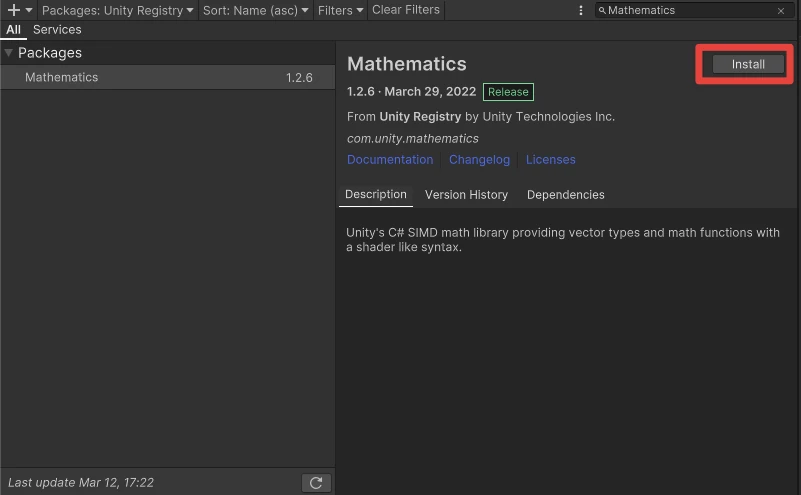
Task: Click the "From Unity Registry" author line
Action: [x=481, y=116]
